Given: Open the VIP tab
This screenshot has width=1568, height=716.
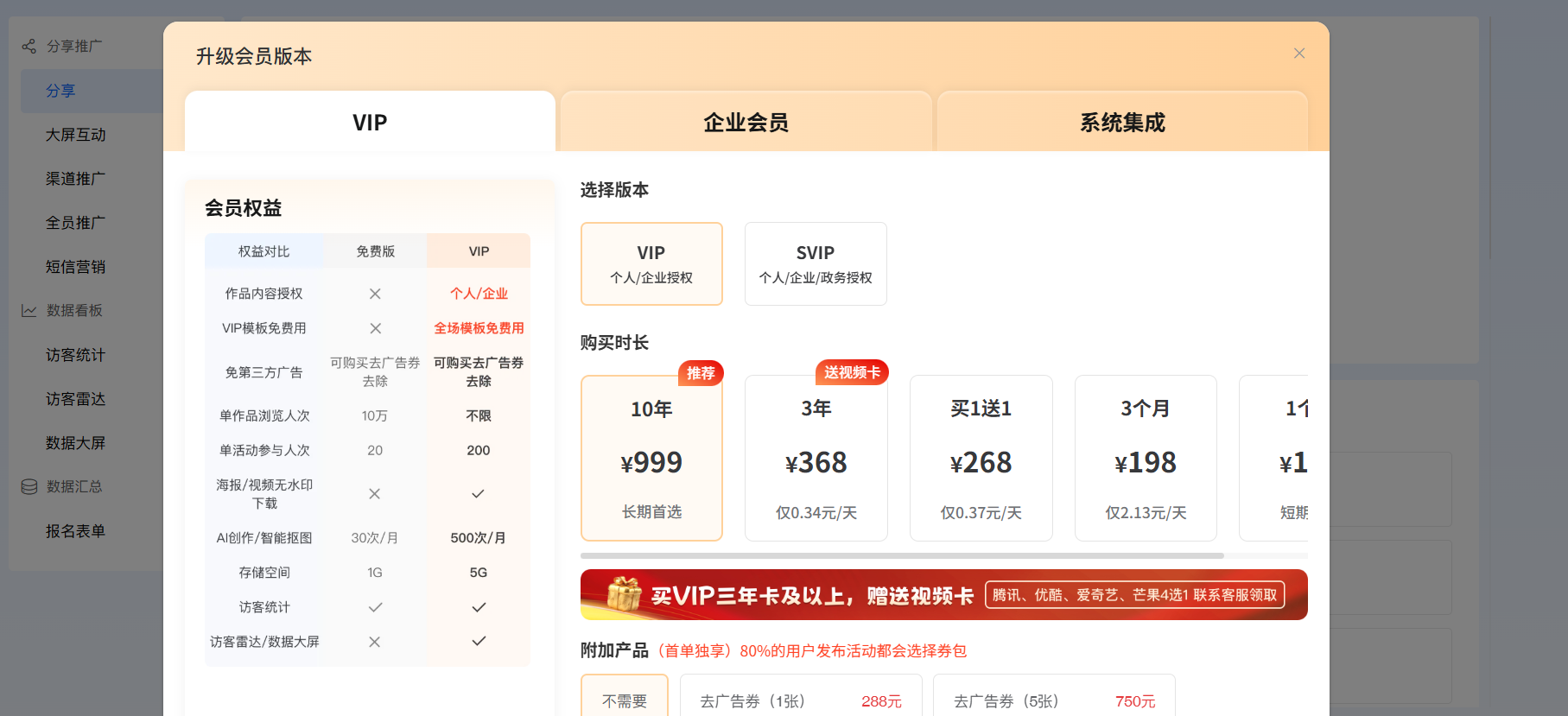Looking at the screenshot, I should 370,123.
